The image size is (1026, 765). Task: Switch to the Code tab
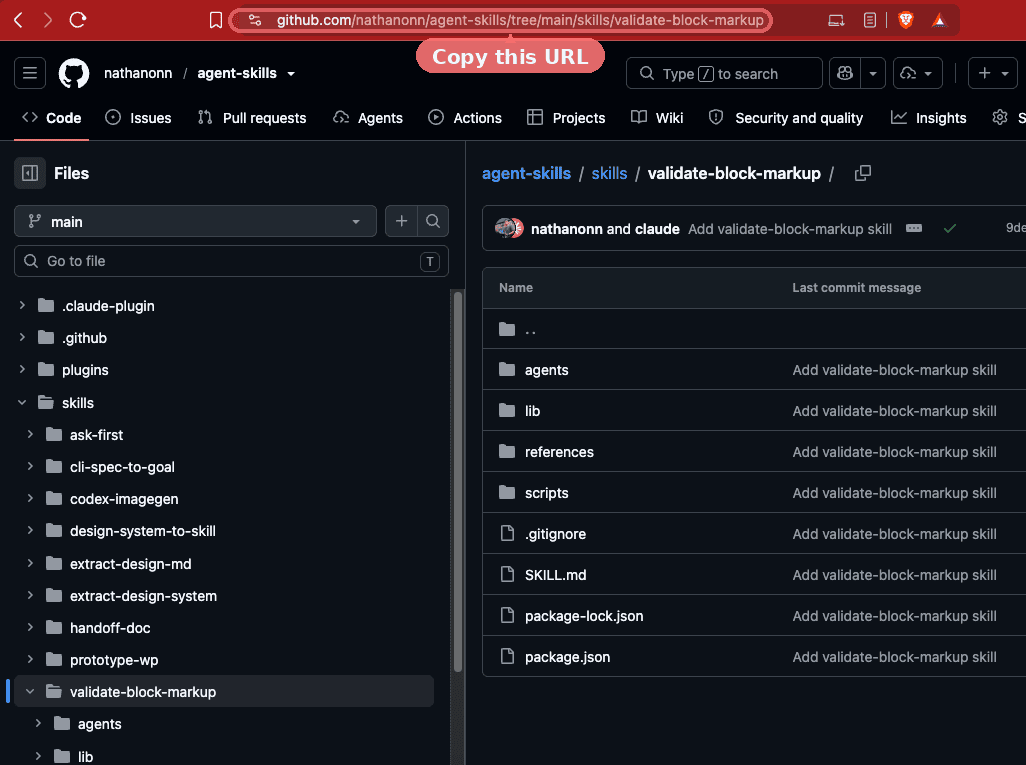click(x=52, y=118)
